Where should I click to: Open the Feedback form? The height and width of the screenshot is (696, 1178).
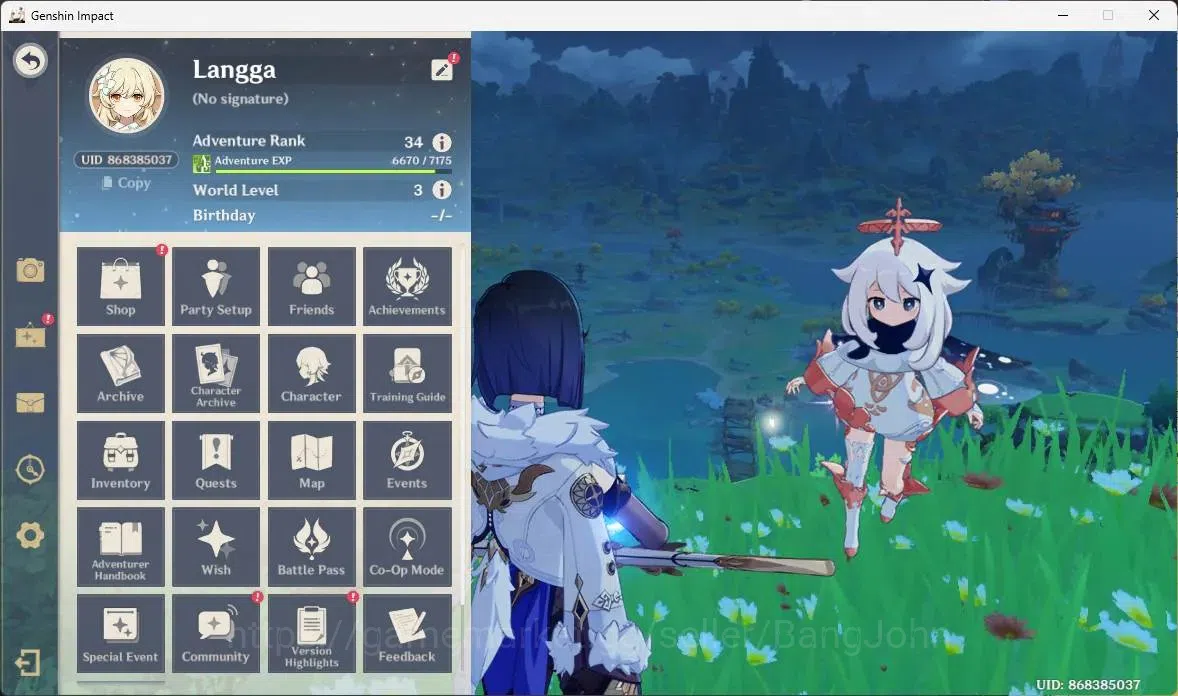tap(407, 634)
